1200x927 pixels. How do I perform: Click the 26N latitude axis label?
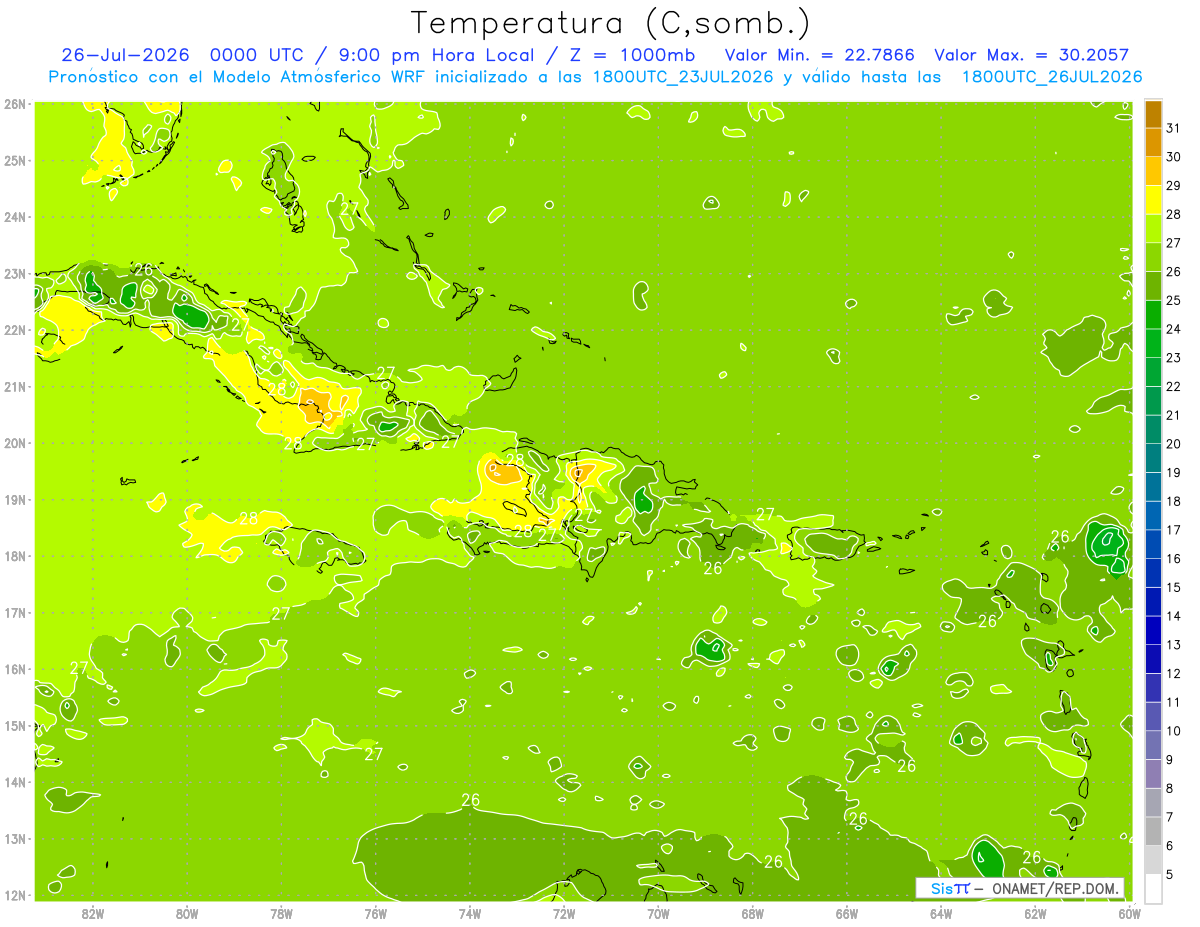coord(15,104)
